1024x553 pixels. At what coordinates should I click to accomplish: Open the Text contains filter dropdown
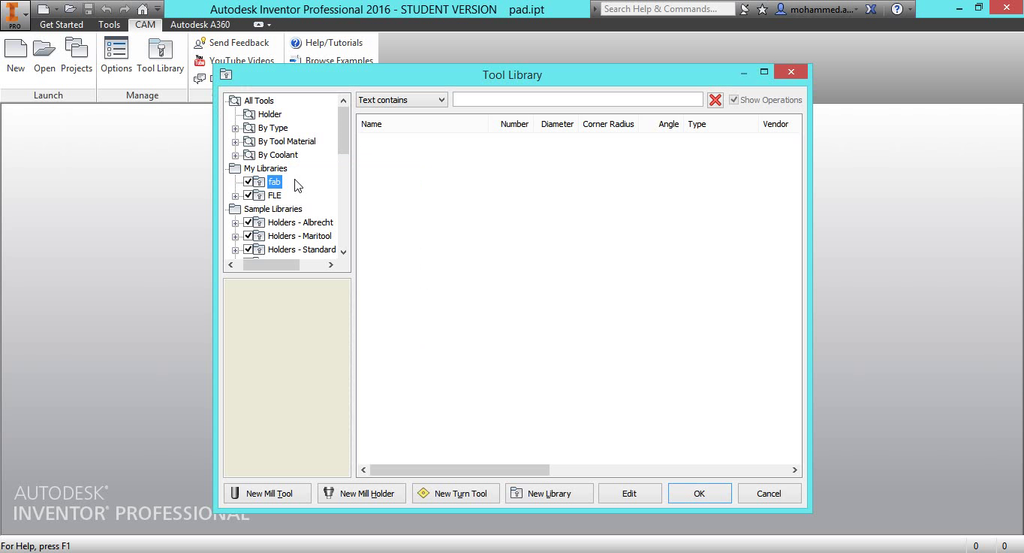point(402,100)
